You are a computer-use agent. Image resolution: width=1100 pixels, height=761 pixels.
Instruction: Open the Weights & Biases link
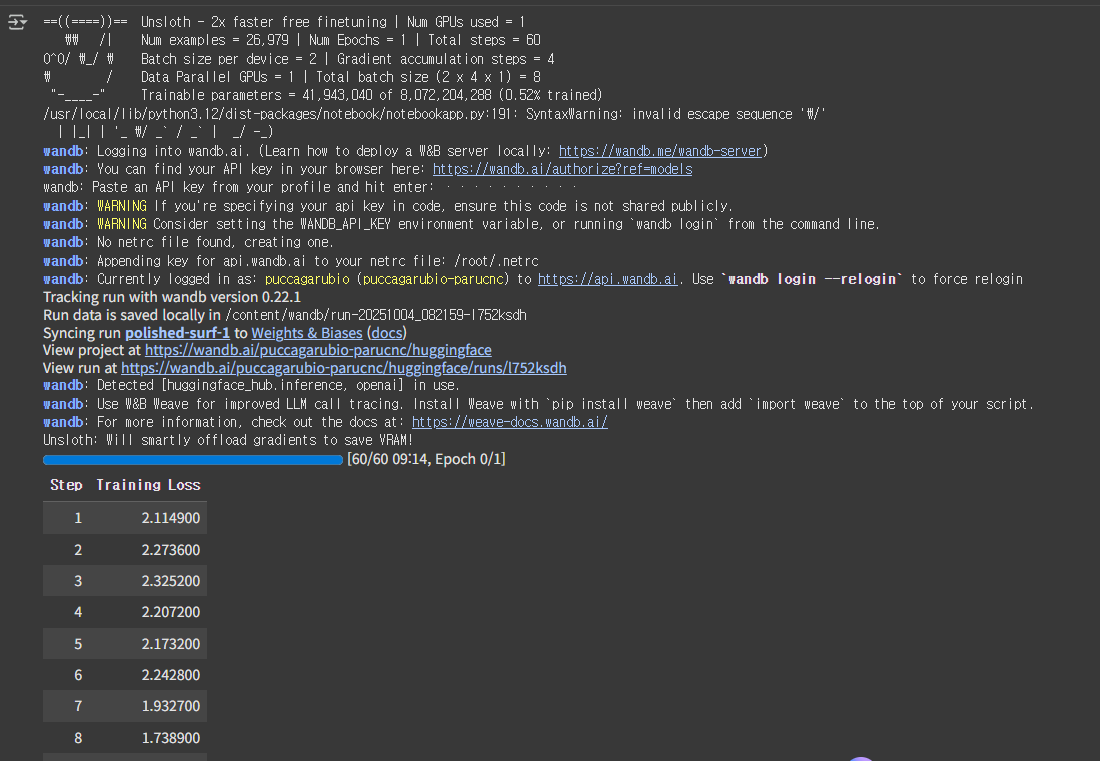point(307,332)
